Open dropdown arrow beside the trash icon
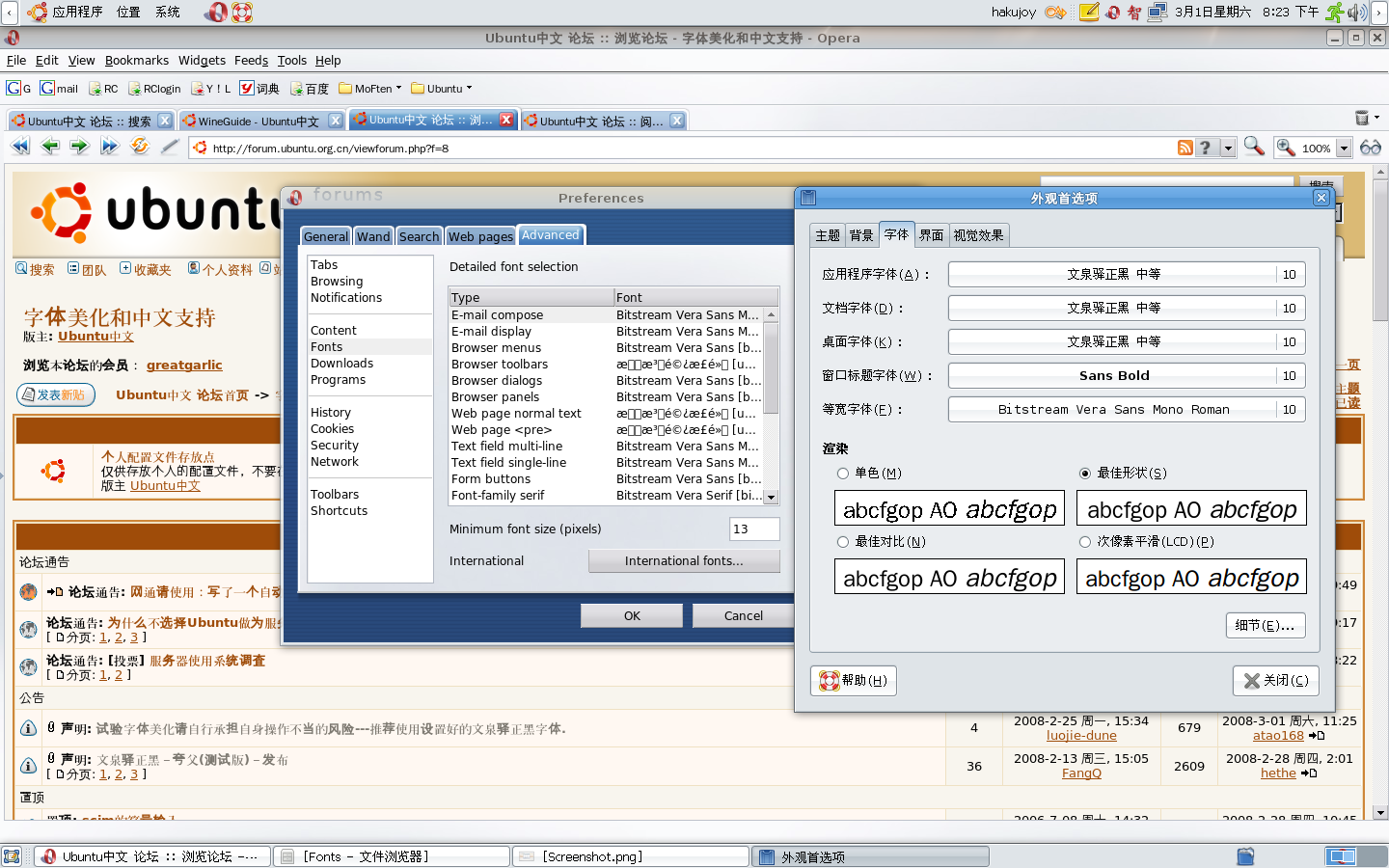This screenshot has height=868, width=1389. 1377,117
